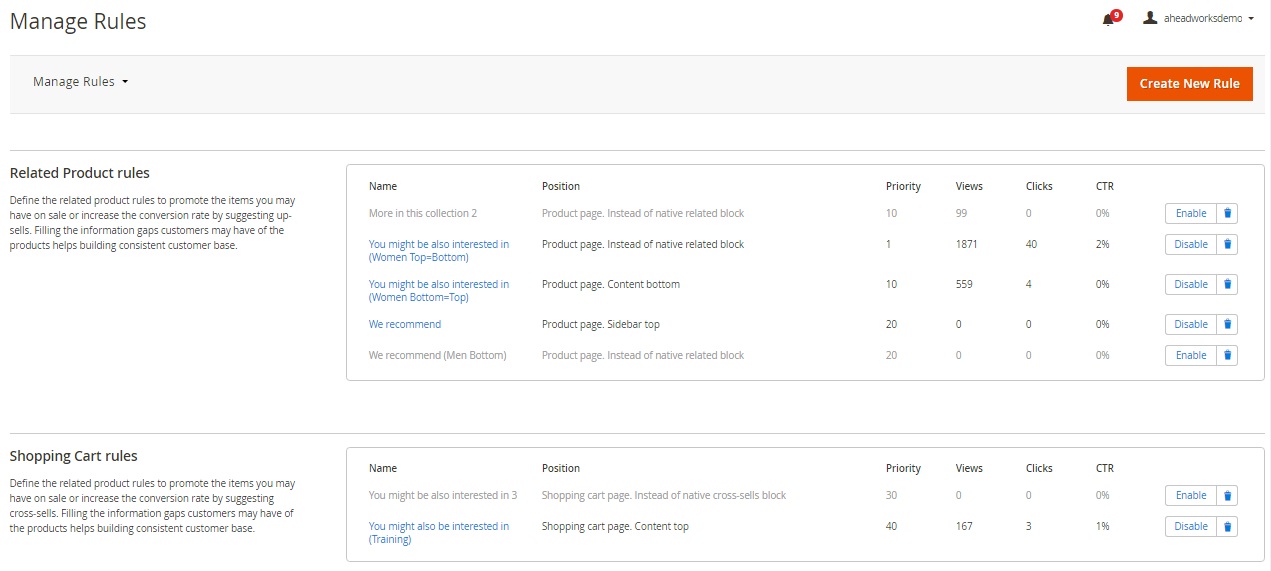Viewport: 1271px width, 571px height.
Task: Delete the 'More in this collection 2' rule
Action: 1227,213
